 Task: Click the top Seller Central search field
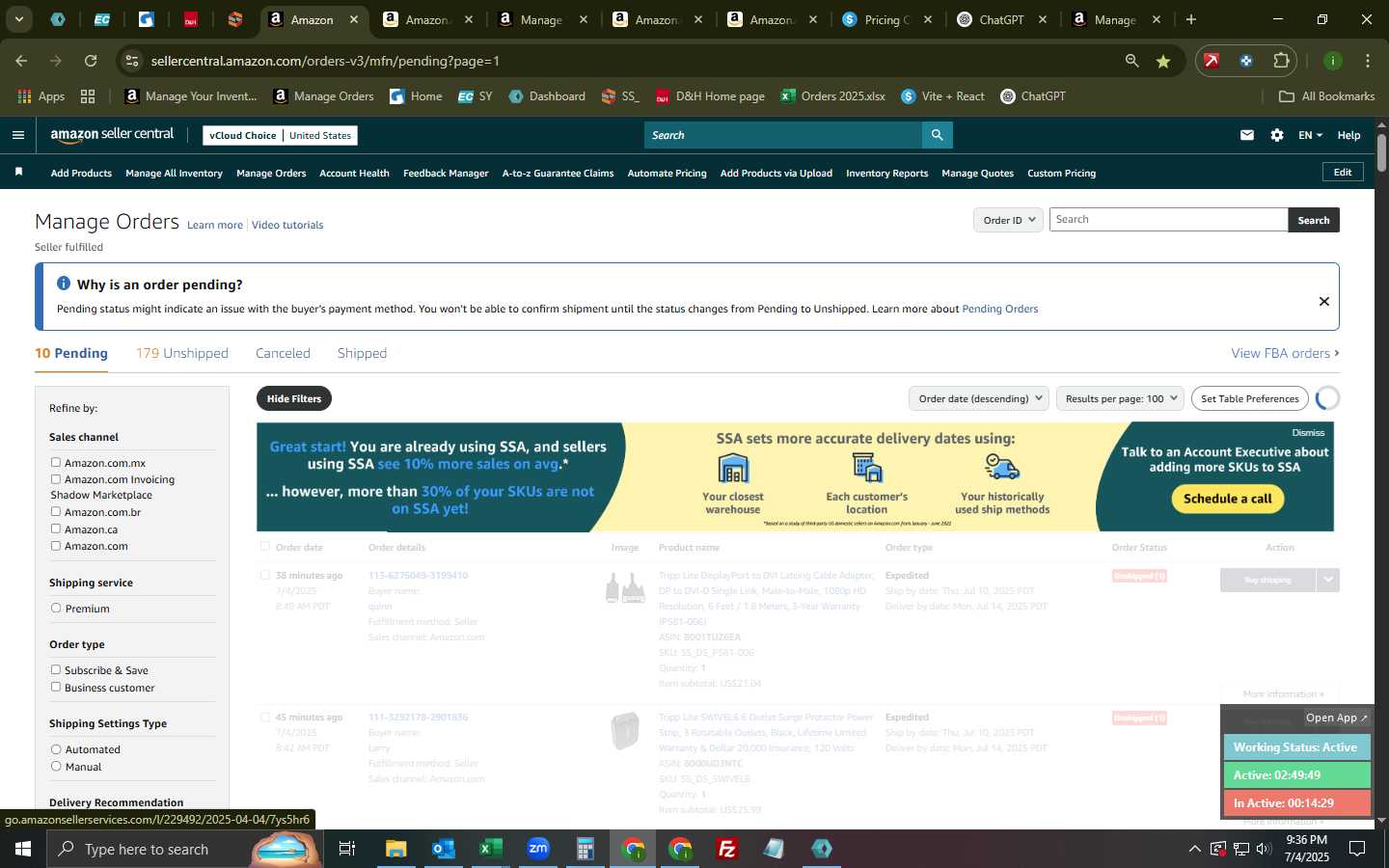tap(783, 135)
